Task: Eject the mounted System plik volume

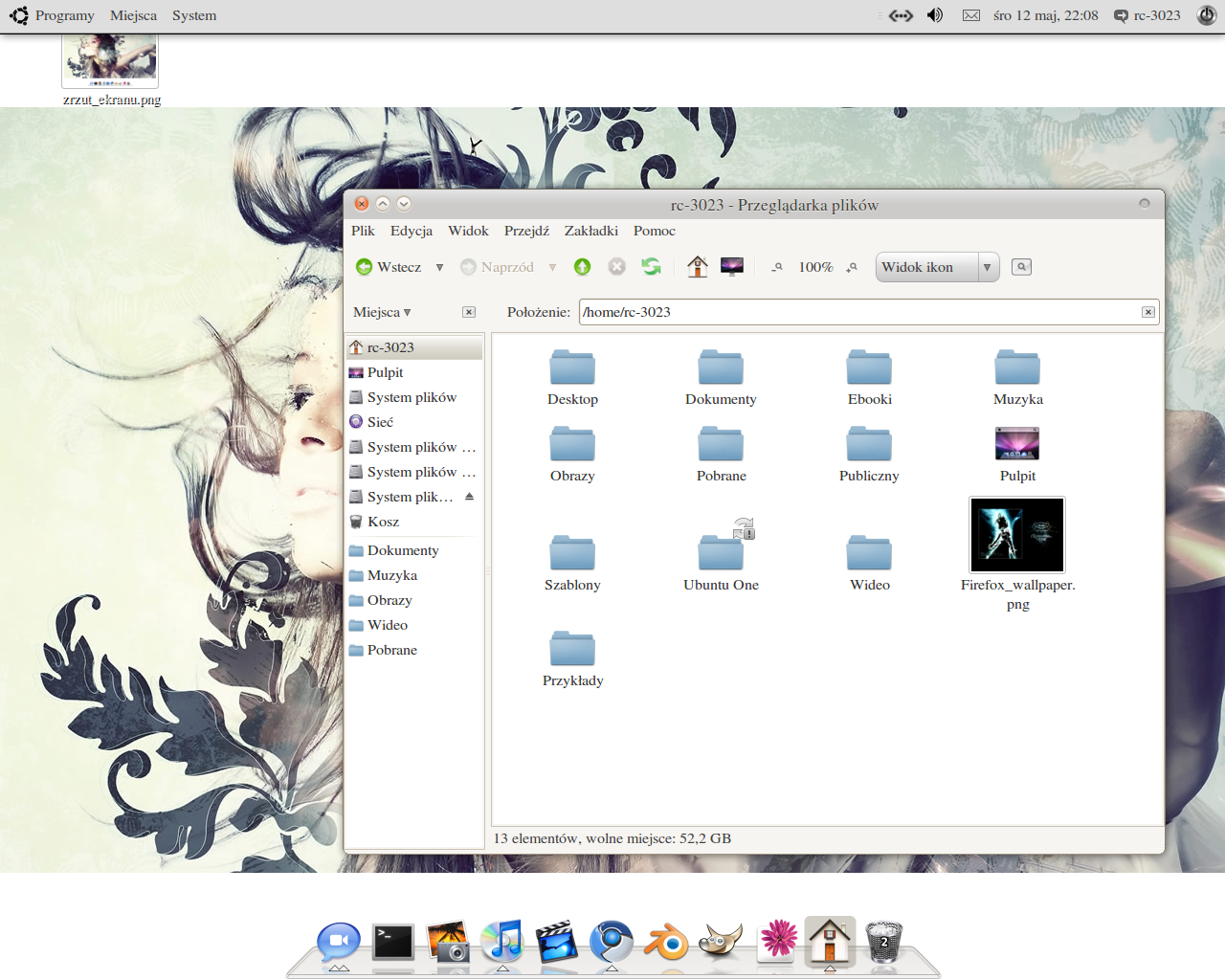Action: [x=469, y=497]
